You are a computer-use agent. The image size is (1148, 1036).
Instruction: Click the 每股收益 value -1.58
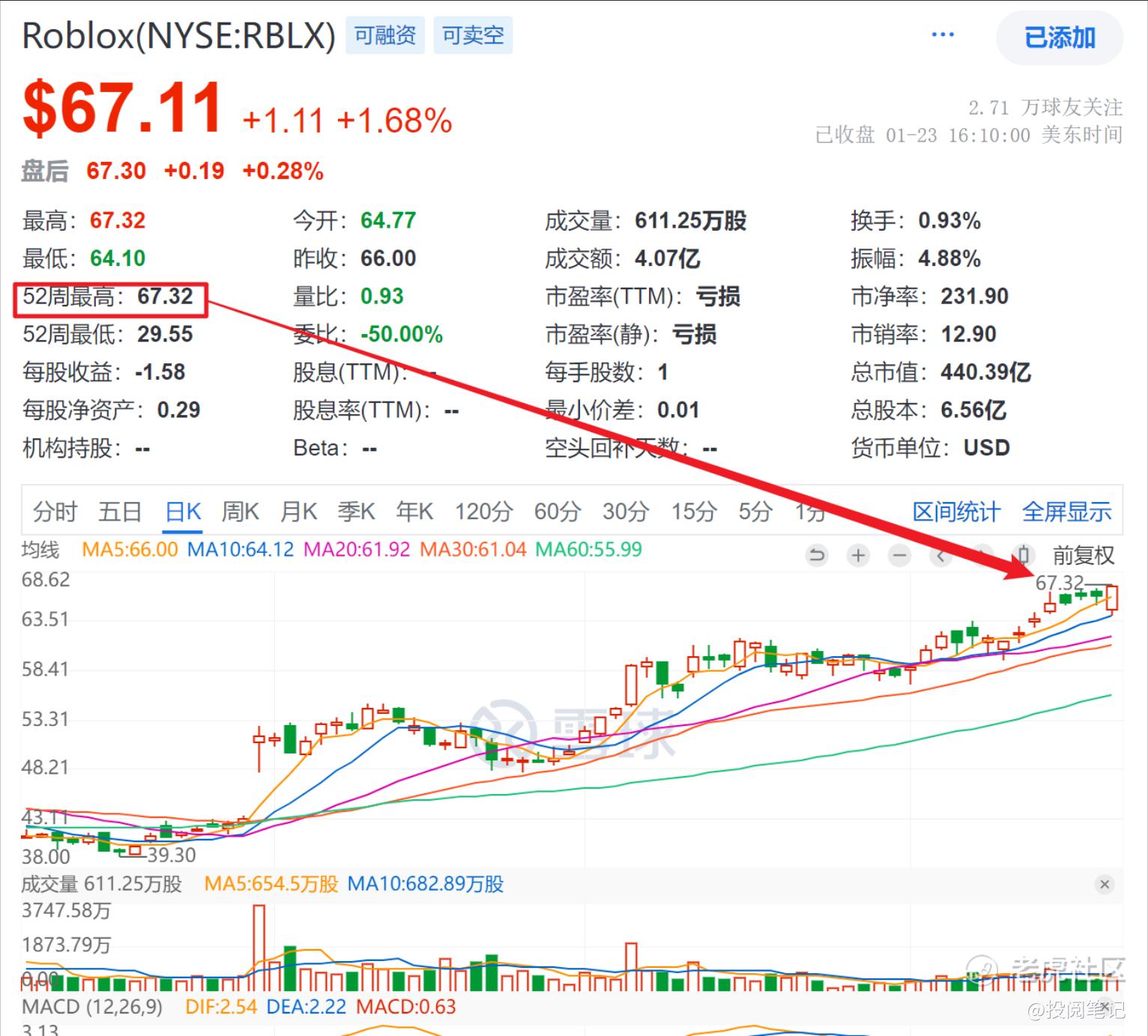click(160, 372)
